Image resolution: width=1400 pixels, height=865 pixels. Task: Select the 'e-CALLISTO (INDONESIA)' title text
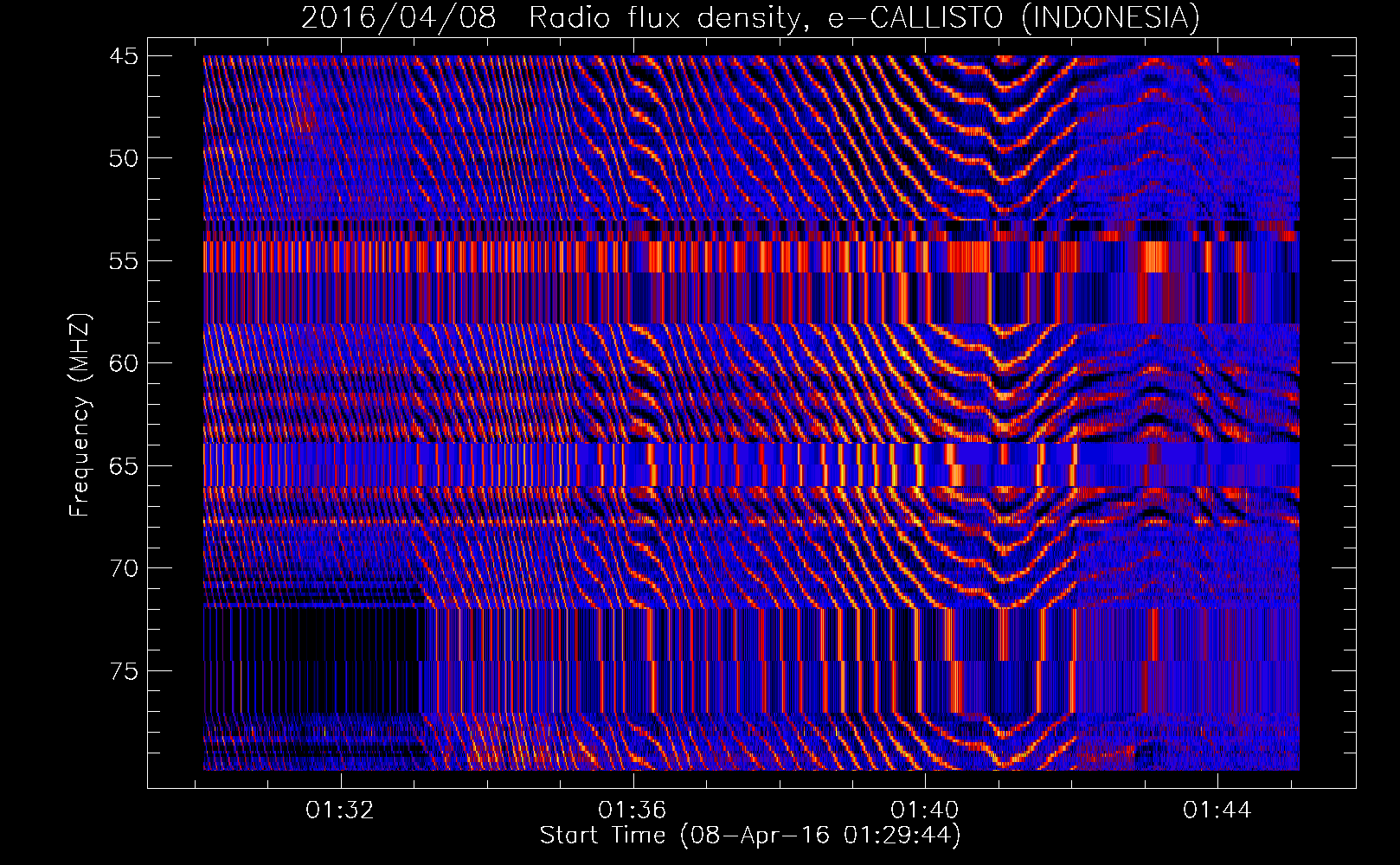1014,17
